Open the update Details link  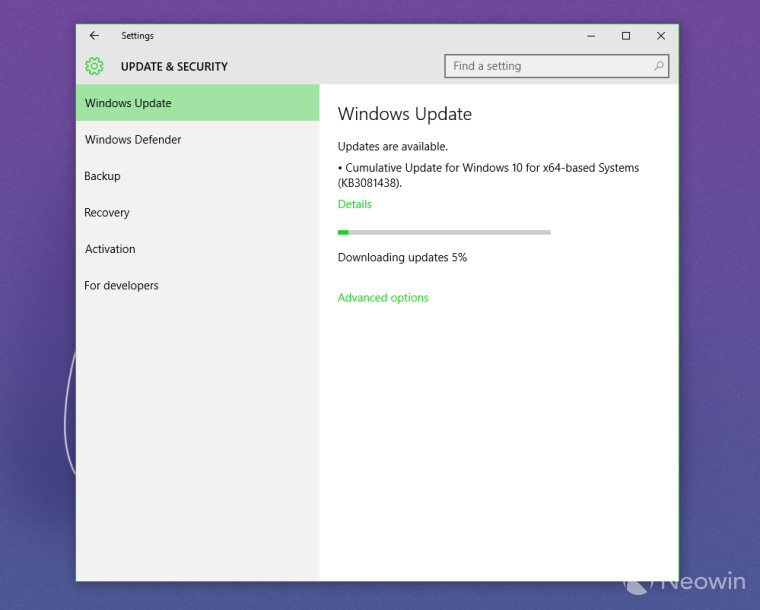pyautogui.click(x=354, y=204)
